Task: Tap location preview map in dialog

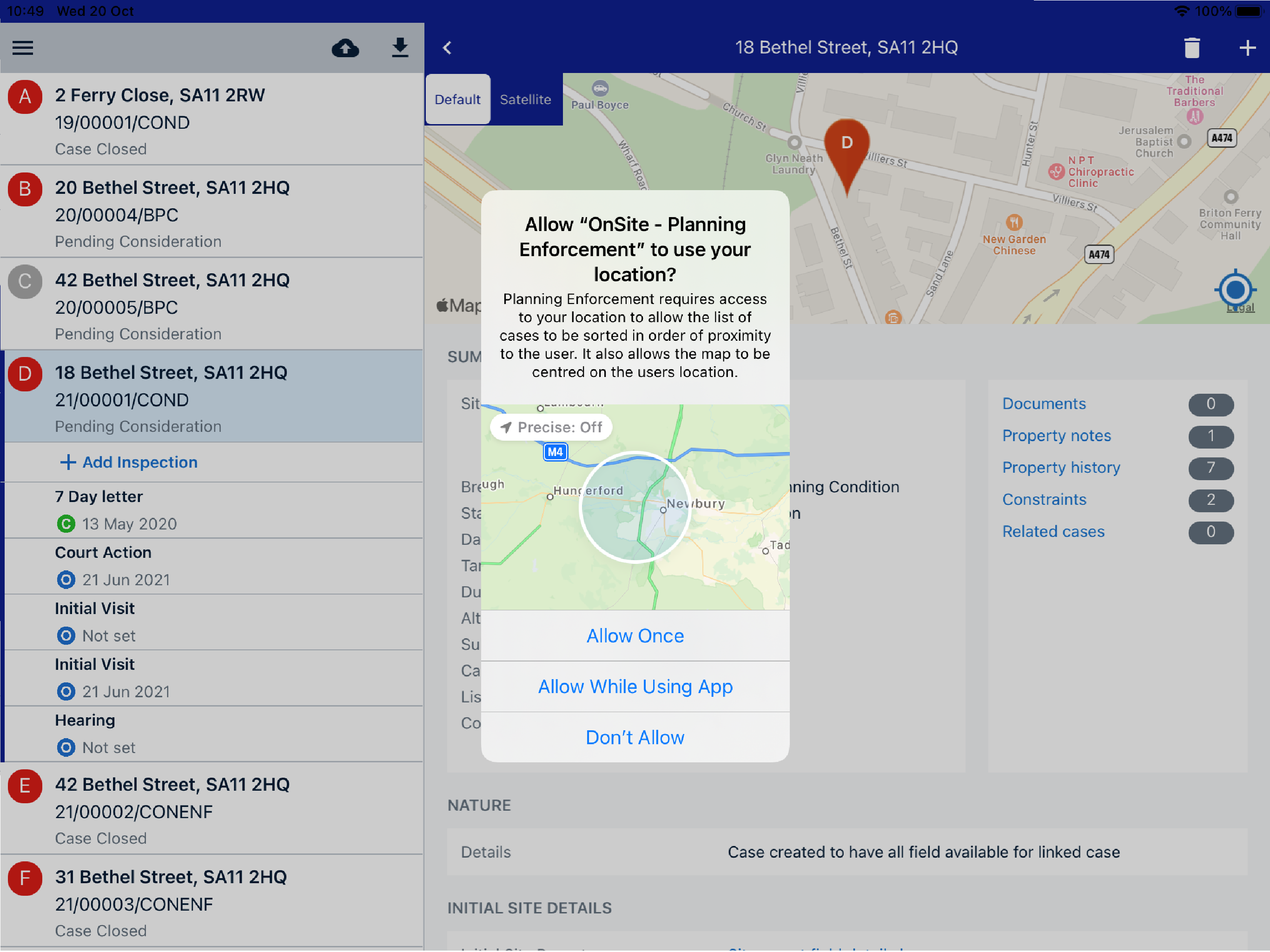Action: [635, 508]
